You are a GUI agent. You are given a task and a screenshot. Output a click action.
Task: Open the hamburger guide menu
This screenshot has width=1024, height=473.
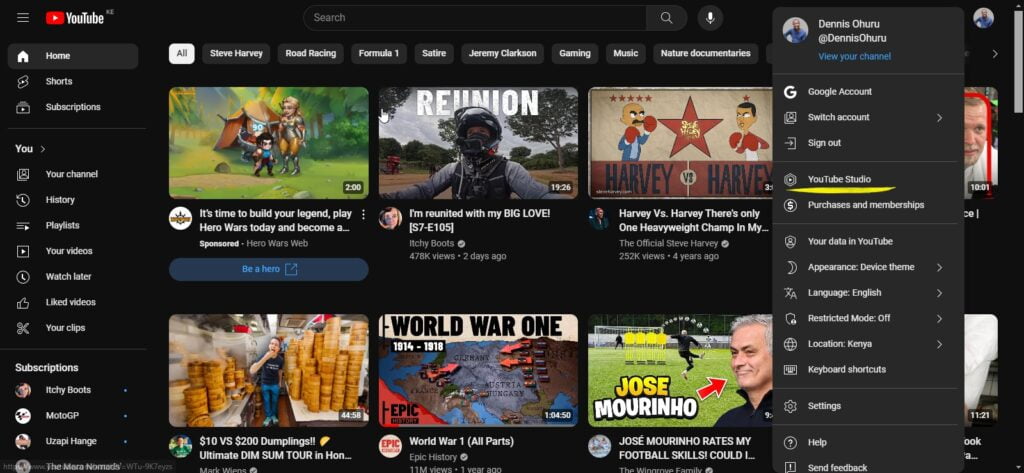tap(23, 18)
